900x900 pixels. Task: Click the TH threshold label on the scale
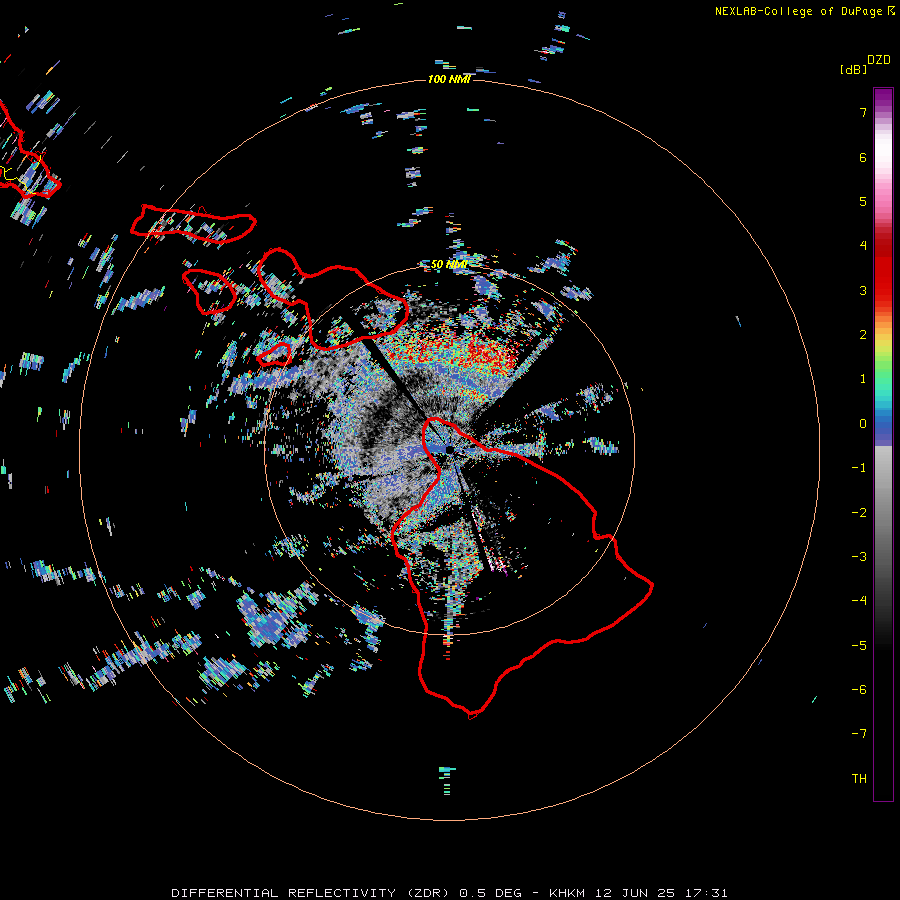click(859, 779)
